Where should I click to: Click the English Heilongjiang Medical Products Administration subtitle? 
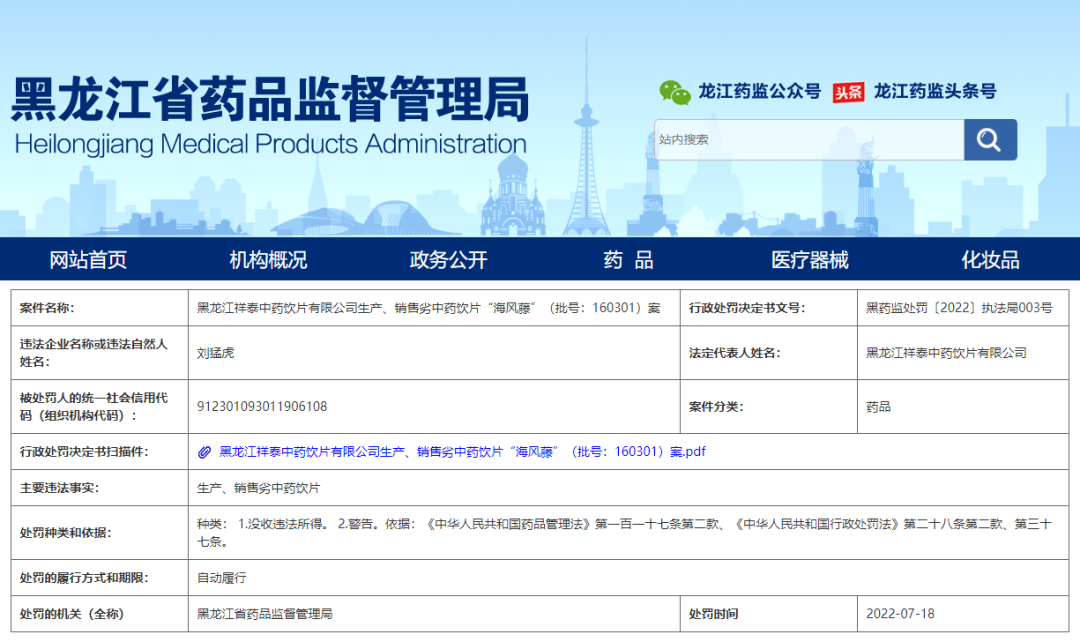coord(270,144)
